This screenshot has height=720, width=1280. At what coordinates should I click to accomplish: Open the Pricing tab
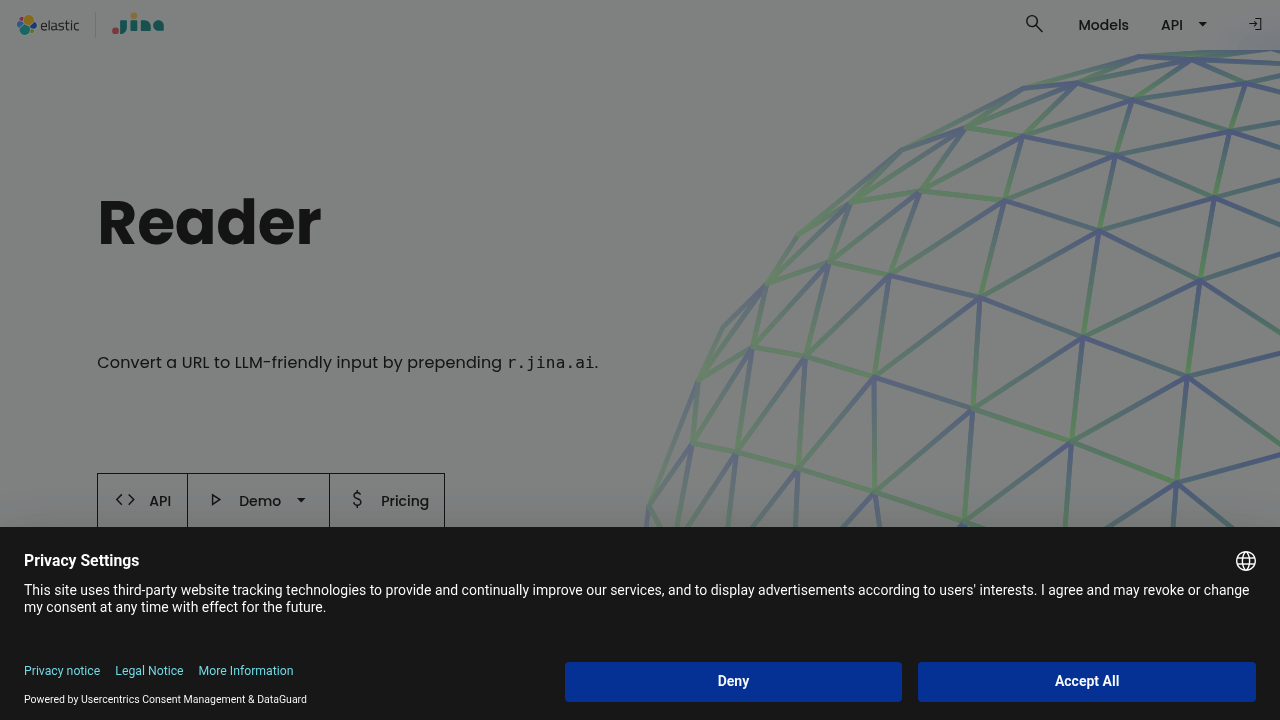click(x=387, y=500)
